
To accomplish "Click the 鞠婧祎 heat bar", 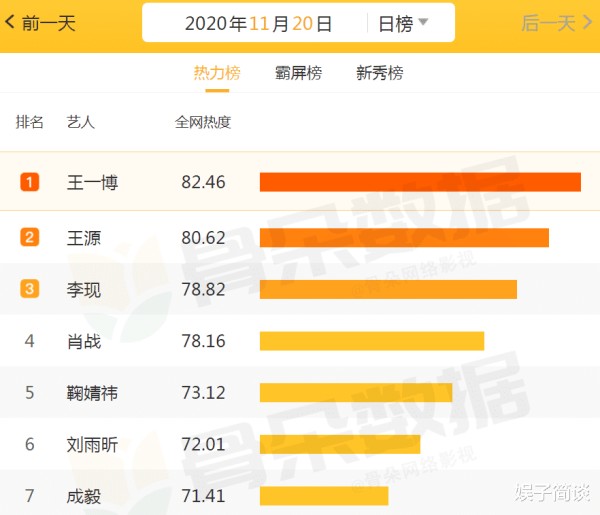I will click(356, 393).
